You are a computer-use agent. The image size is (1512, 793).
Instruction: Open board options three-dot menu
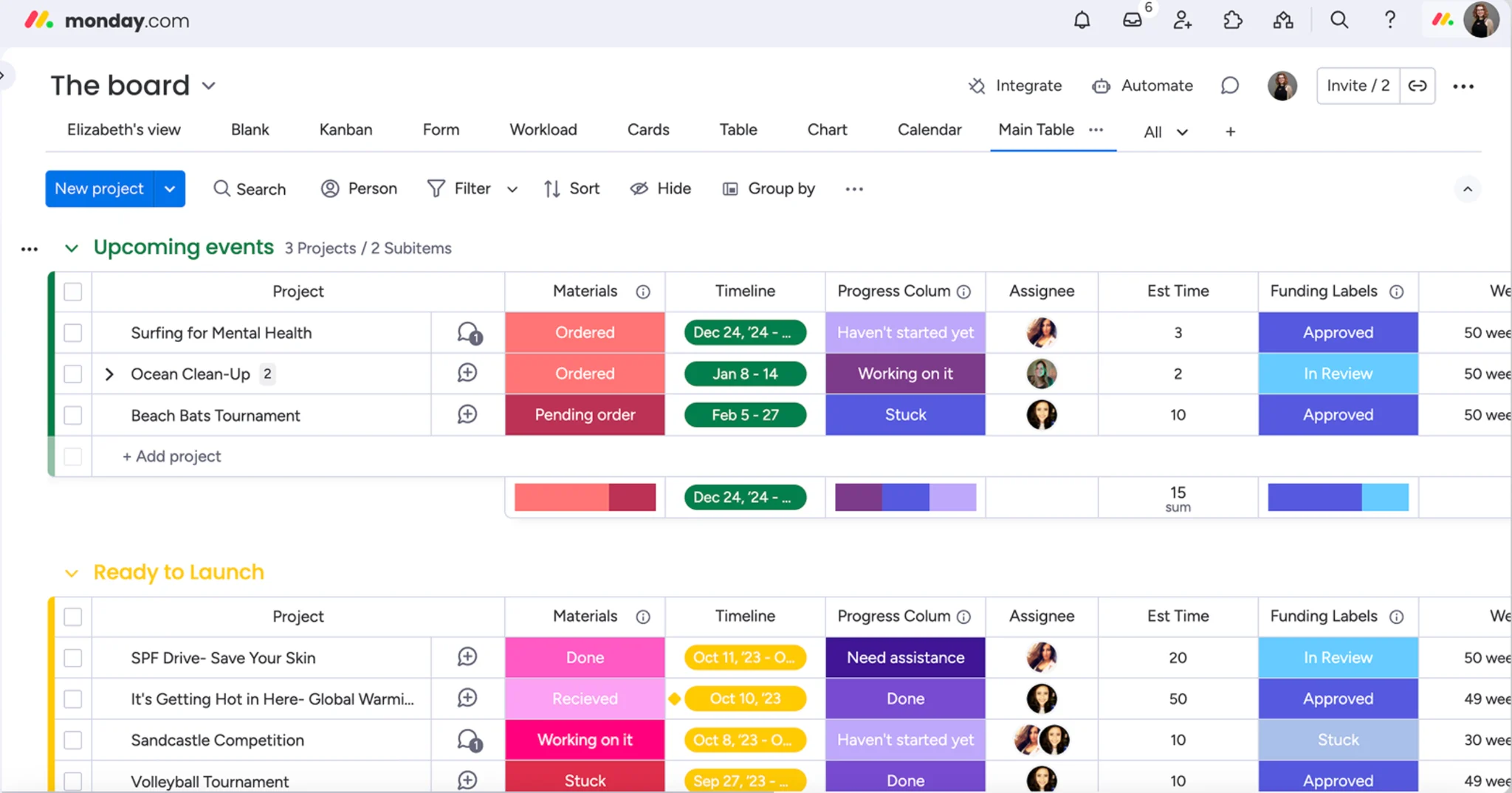click(1463, 86)
